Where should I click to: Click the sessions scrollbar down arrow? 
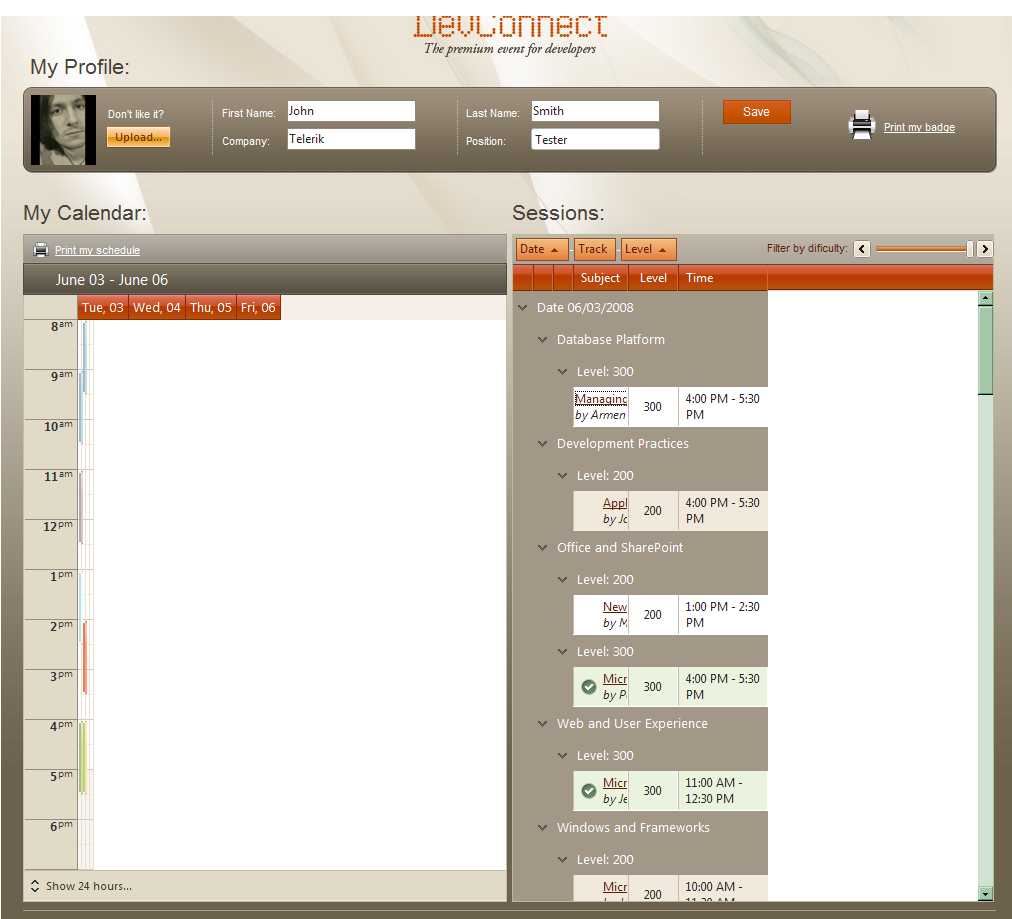[x=985, y=894]
